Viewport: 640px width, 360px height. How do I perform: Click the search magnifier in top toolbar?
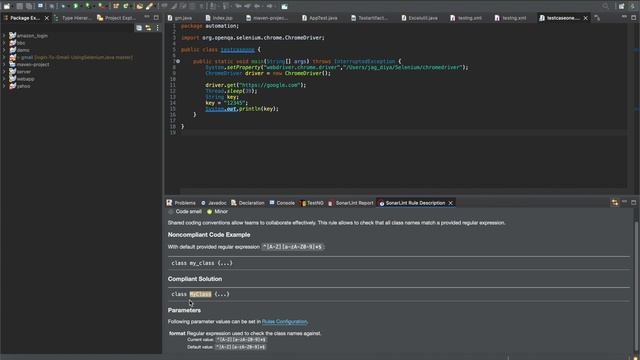point(606,6)
